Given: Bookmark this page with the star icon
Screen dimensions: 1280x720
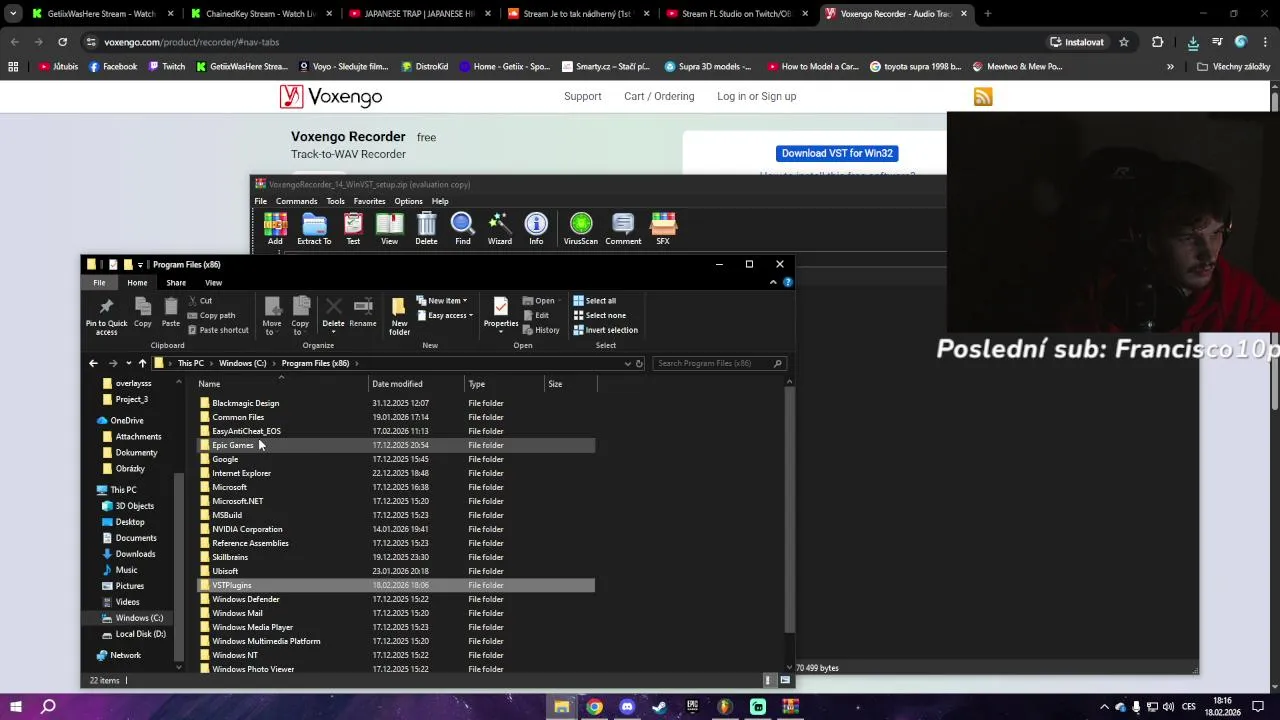Looking at the screenshot, I should [x=1124, y=42].
